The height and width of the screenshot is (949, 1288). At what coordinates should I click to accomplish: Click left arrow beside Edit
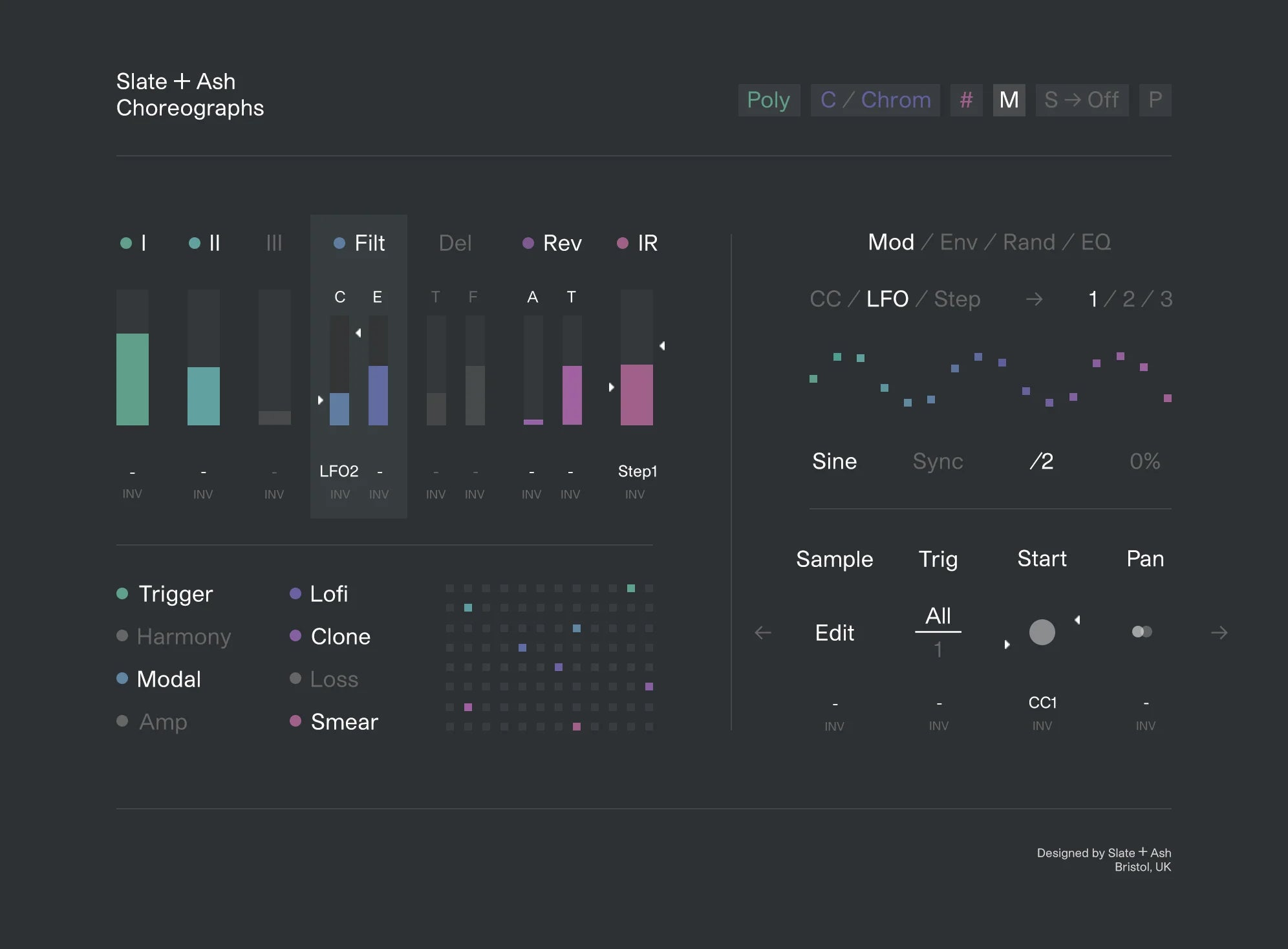(763, 633)
